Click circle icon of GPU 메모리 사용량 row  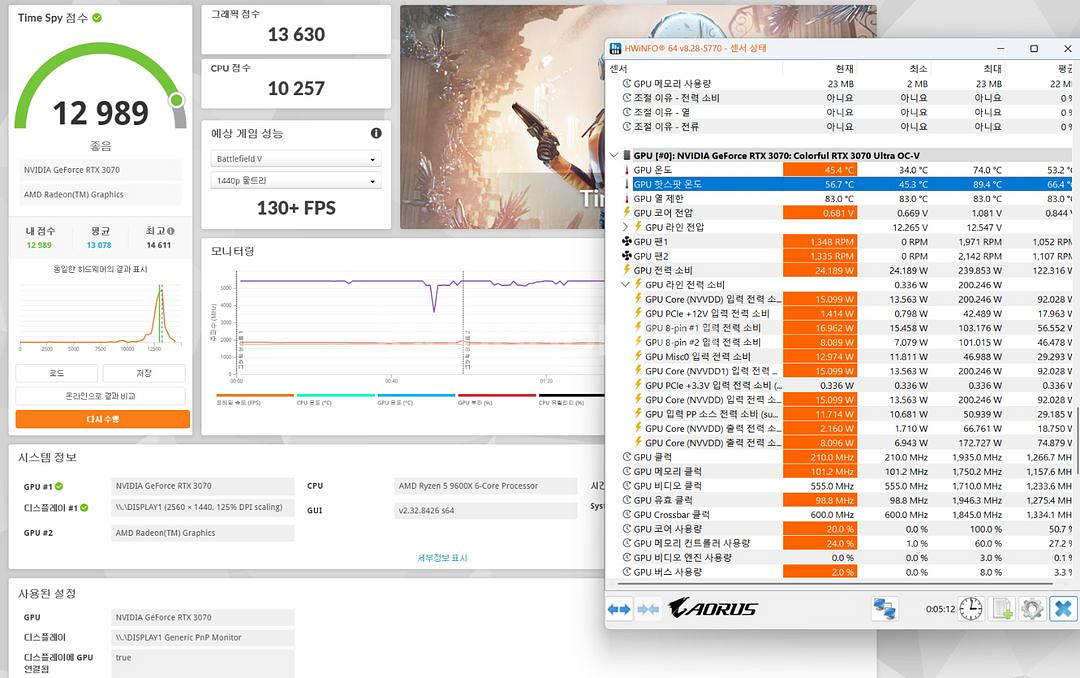click(627, 84)
